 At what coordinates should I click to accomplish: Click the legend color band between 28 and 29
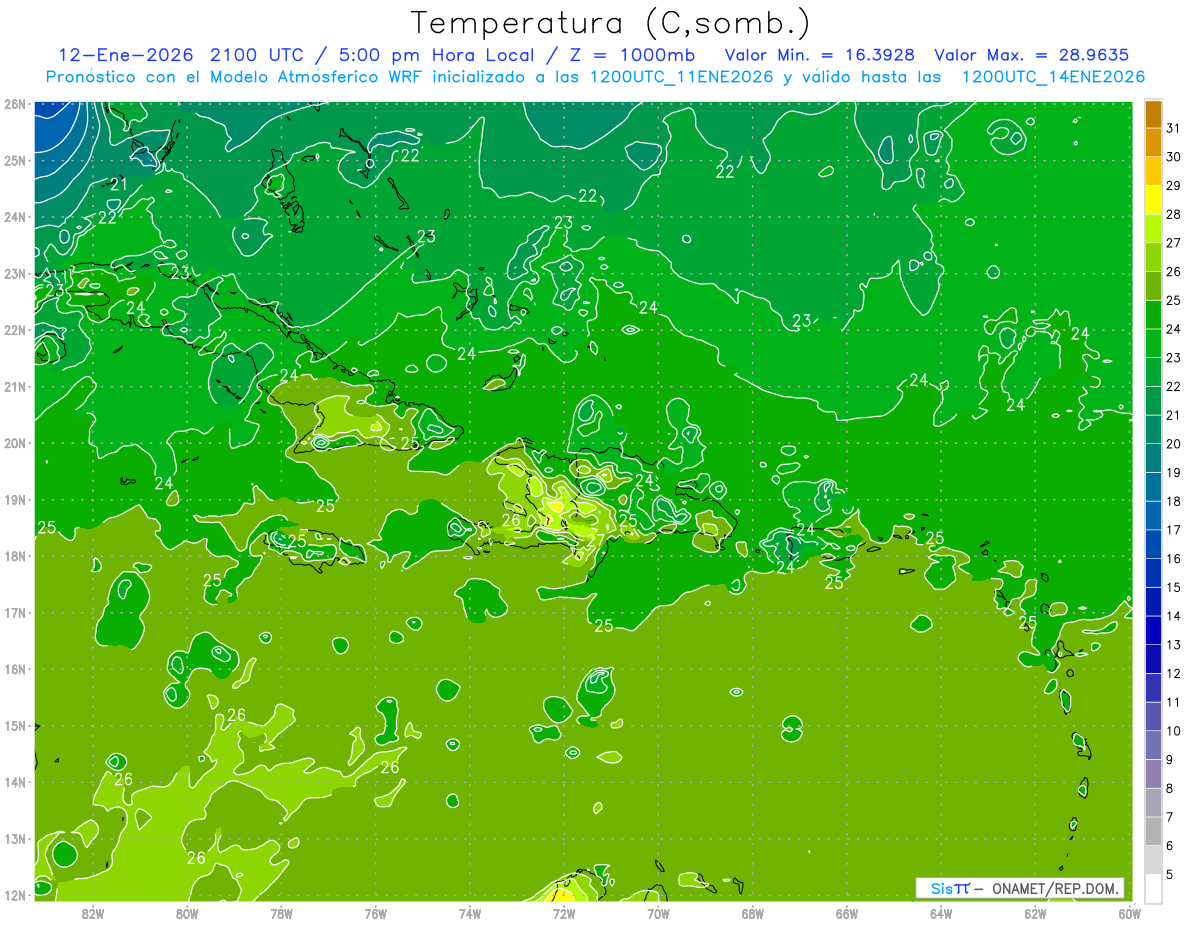coord(1153,200)
